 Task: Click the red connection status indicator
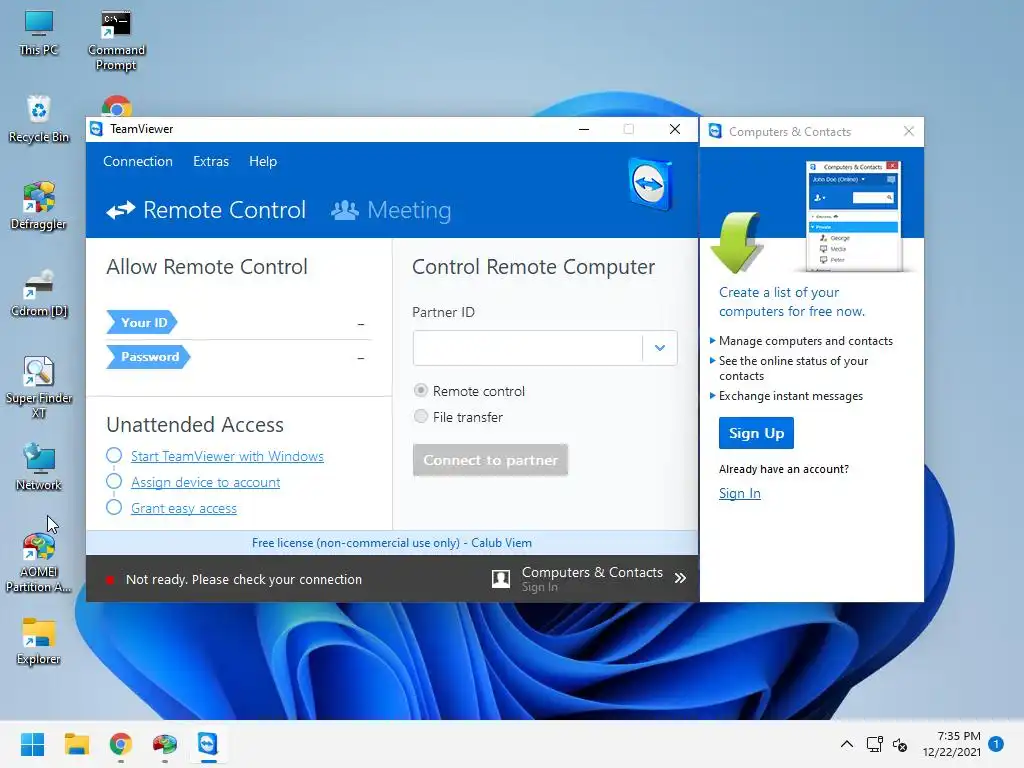110,580
